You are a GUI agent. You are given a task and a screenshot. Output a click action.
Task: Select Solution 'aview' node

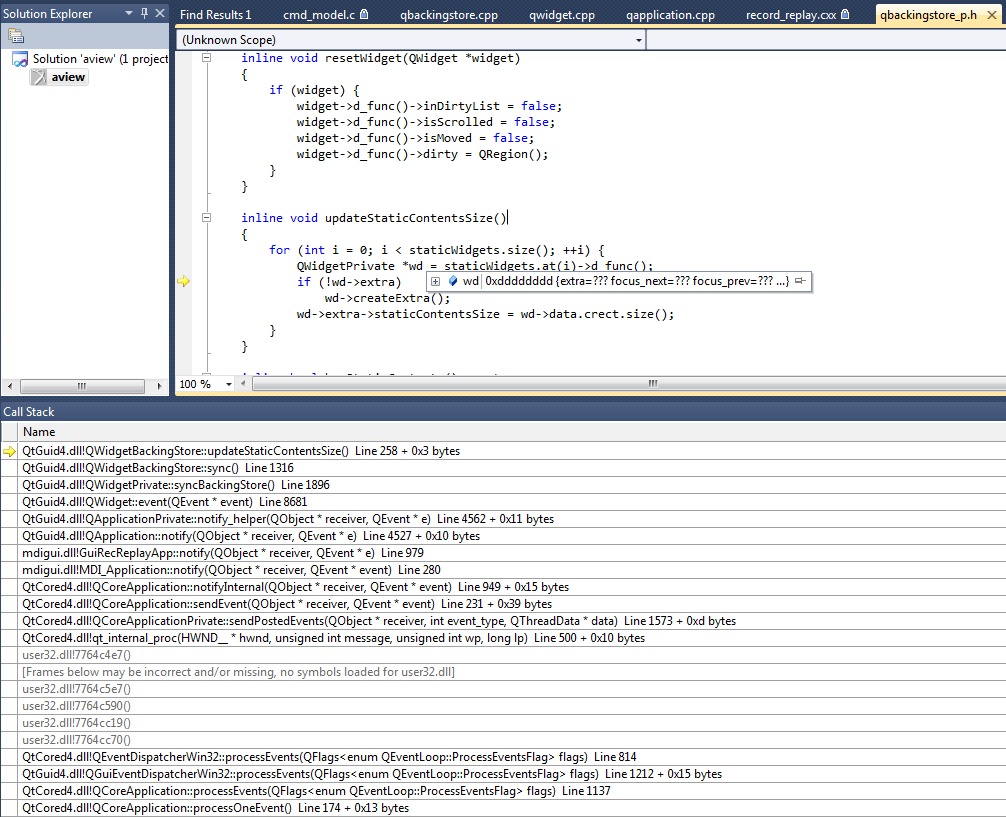tap(100, 59)
